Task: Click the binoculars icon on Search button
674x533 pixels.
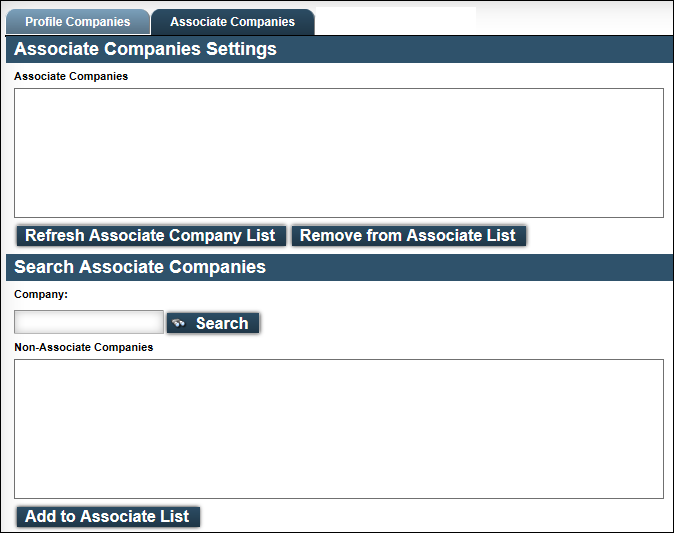Action: [178, 323]
